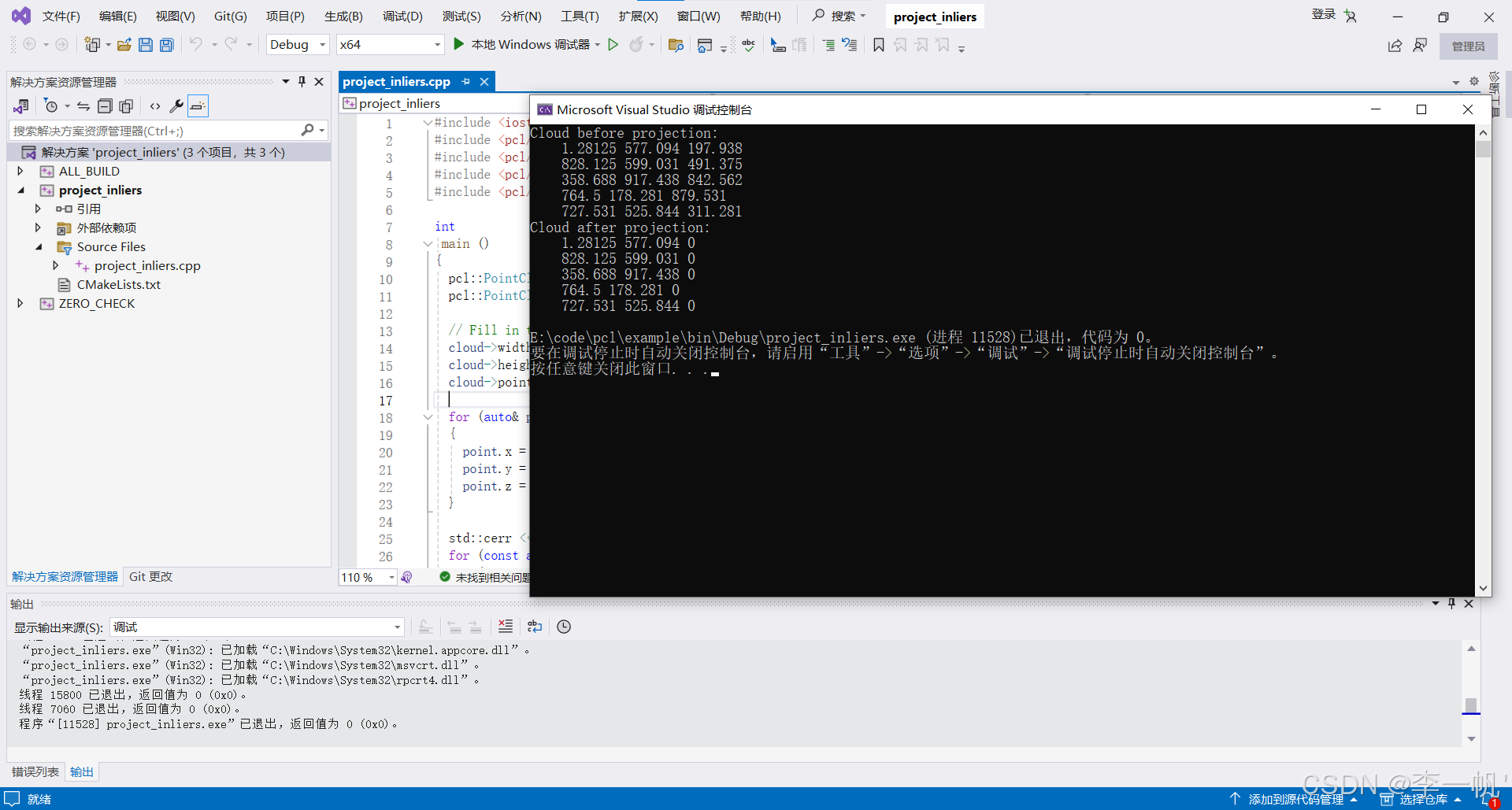This screenshot has width=1512, height=810.
Task: Select project_inliers.cpp in Solution Explorer
Action: [x=147, y=265]
